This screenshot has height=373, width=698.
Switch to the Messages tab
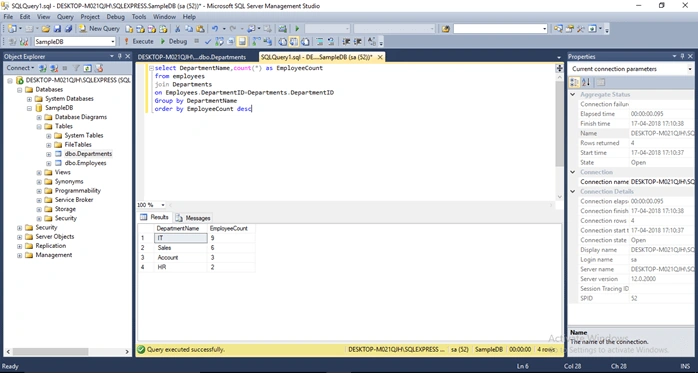click(193, 218)
